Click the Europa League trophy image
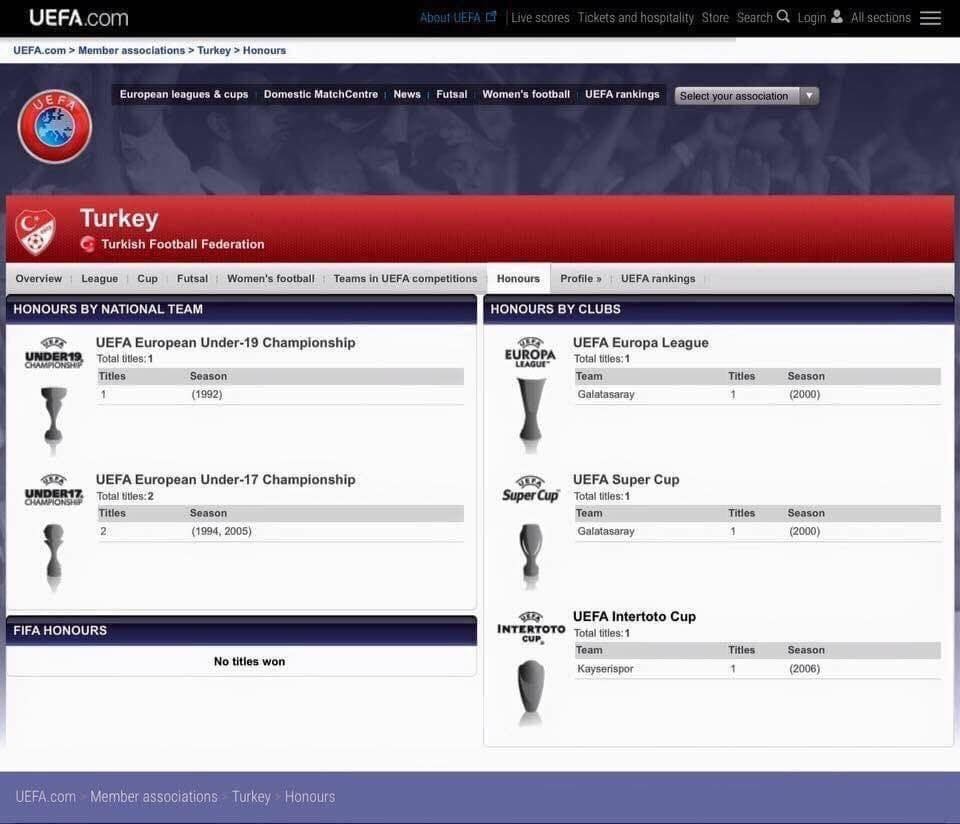Viewport: 960px width, 824px height. pyautogui.click(x=531, y=415)
